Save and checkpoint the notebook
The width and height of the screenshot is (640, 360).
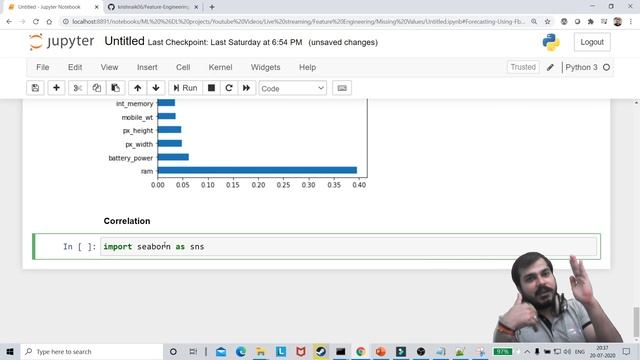(x=35, y=88)
